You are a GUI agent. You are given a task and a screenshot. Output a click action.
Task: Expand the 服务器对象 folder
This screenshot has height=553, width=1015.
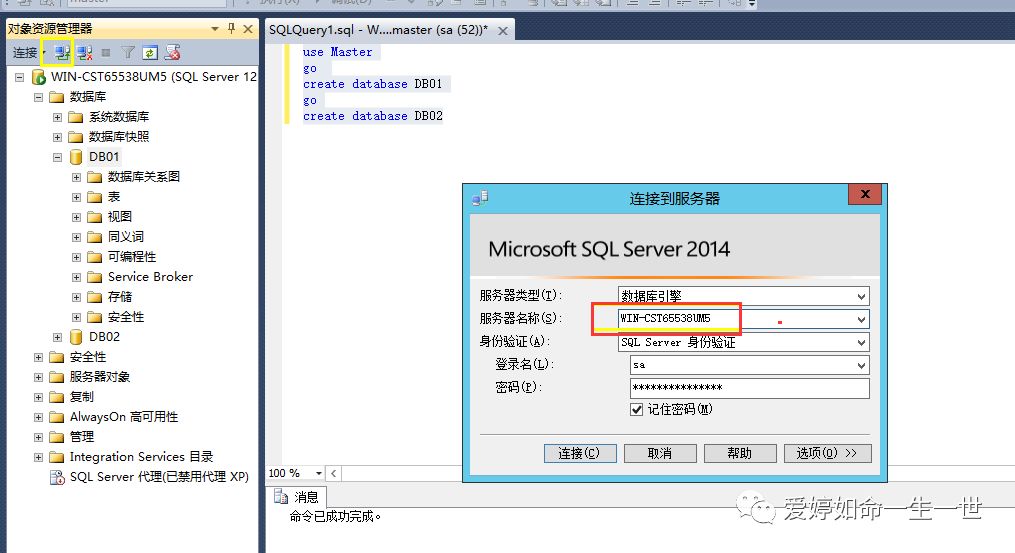38,378
